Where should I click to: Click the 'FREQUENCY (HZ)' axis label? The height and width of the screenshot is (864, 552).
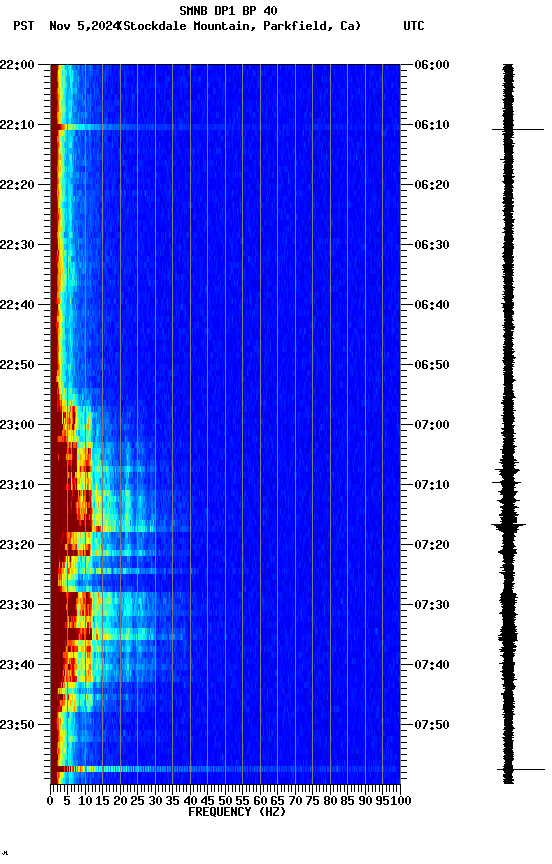click(237, 812)
